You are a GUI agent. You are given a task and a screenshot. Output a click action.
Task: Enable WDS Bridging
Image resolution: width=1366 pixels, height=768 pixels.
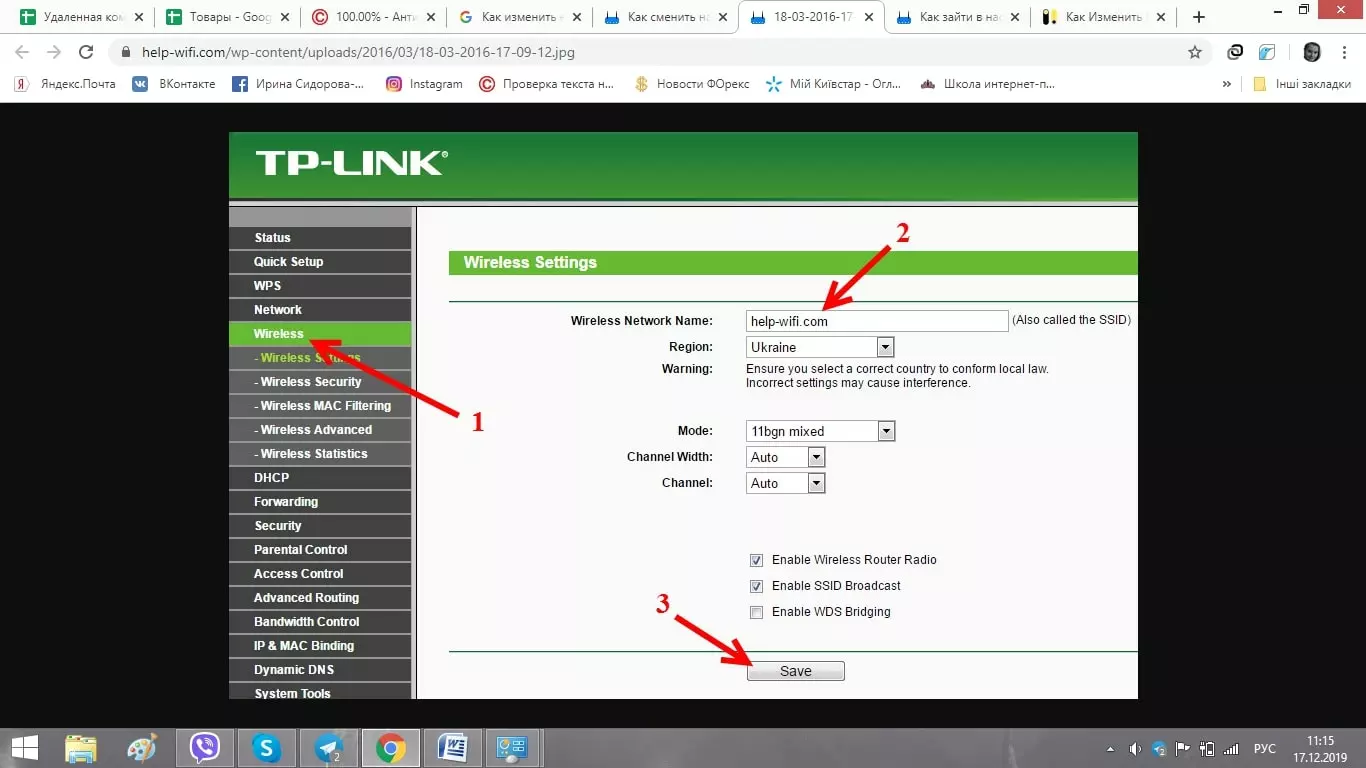[x=756, y=612]
